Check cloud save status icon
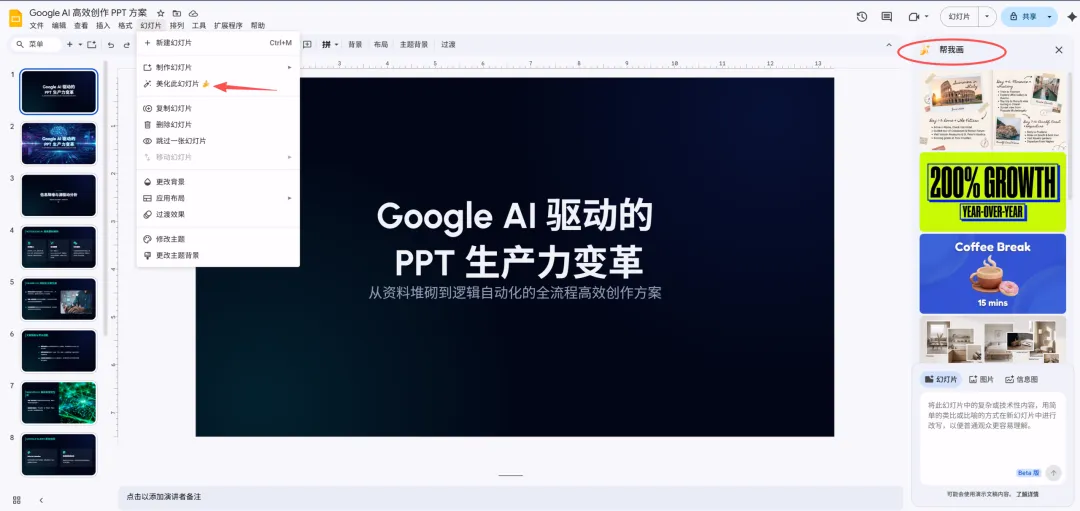The image size is (1080, 511). [194, 13]
